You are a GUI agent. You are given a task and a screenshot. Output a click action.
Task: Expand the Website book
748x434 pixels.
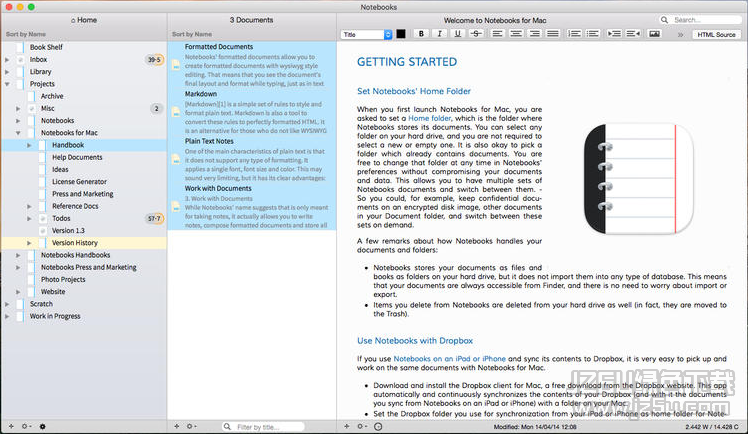[x=18, y=292]
